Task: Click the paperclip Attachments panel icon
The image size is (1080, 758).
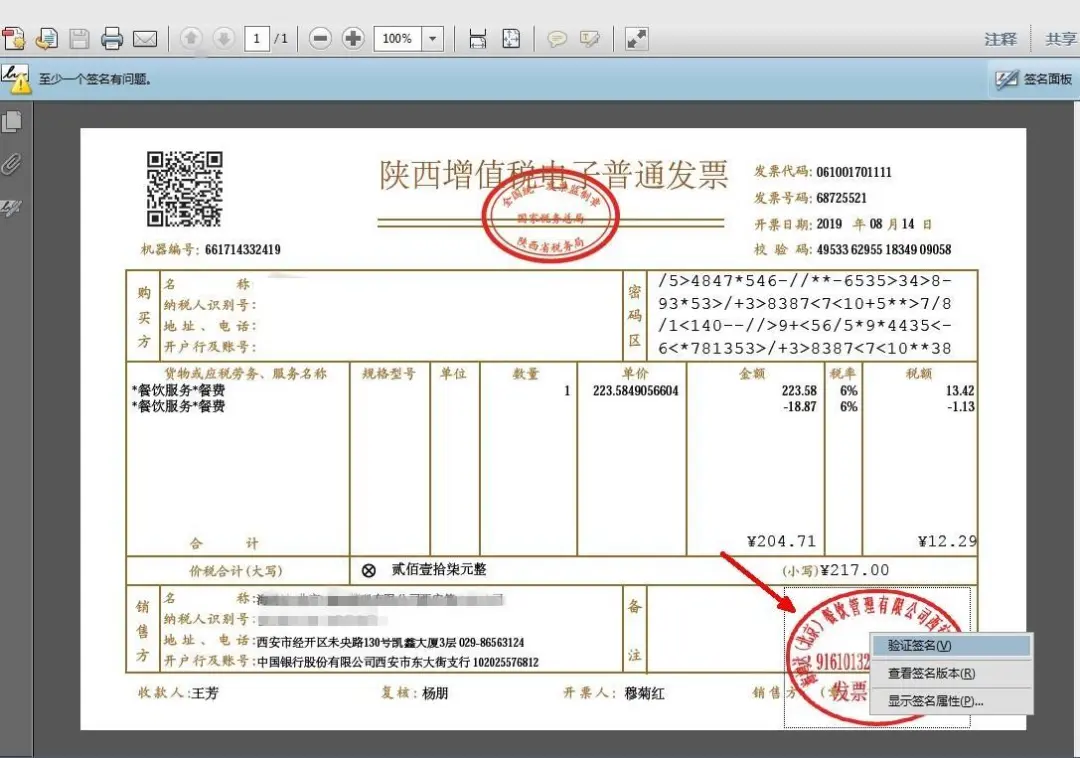Action: 12,164
